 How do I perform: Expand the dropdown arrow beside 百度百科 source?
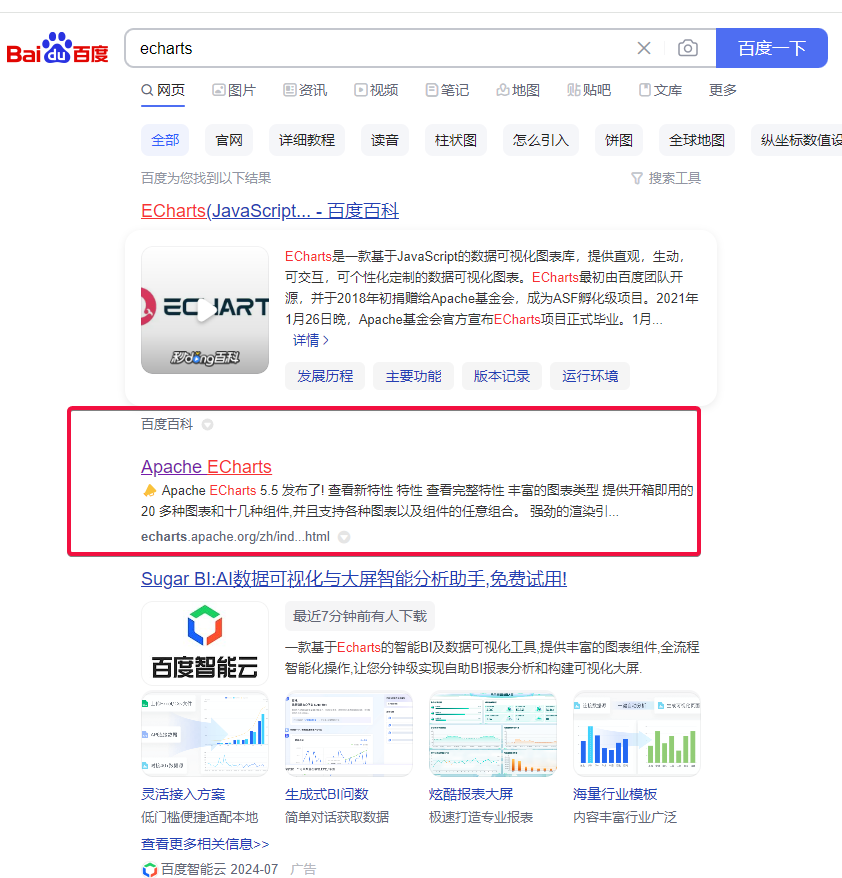pos(207,425)
